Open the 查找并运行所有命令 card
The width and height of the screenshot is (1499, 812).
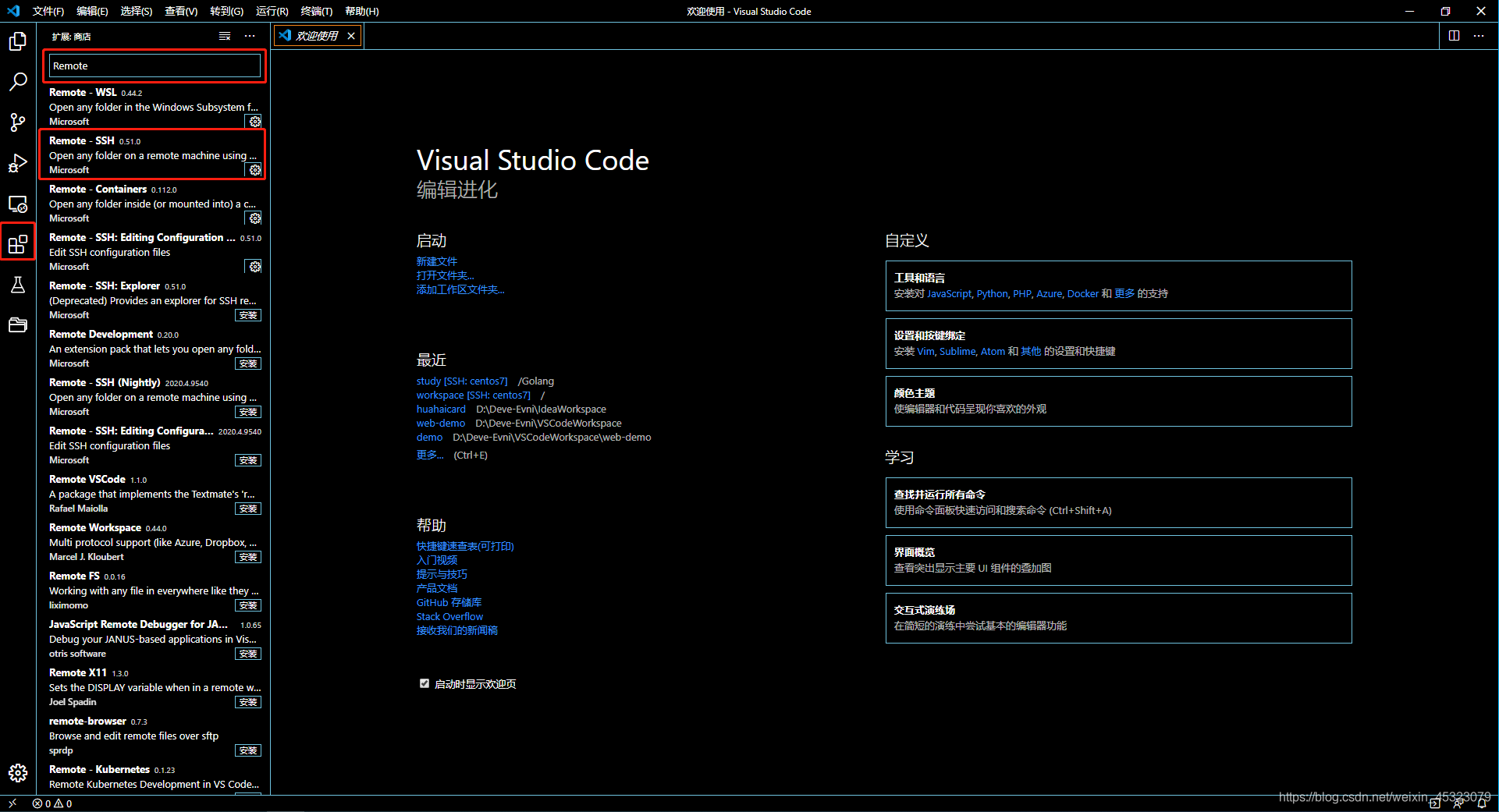[1118, 502]
